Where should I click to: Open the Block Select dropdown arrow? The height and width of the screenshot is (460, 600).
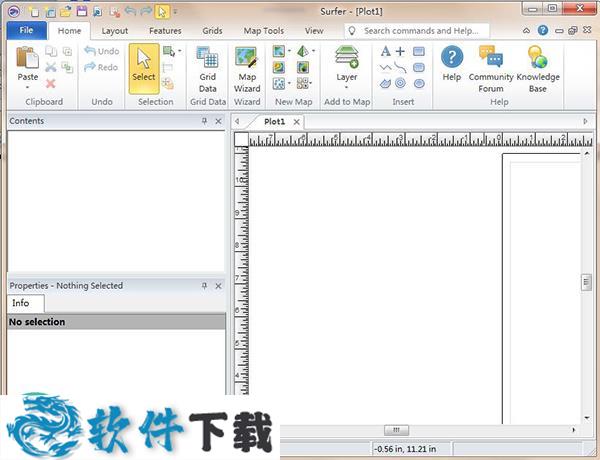(179, 51)
